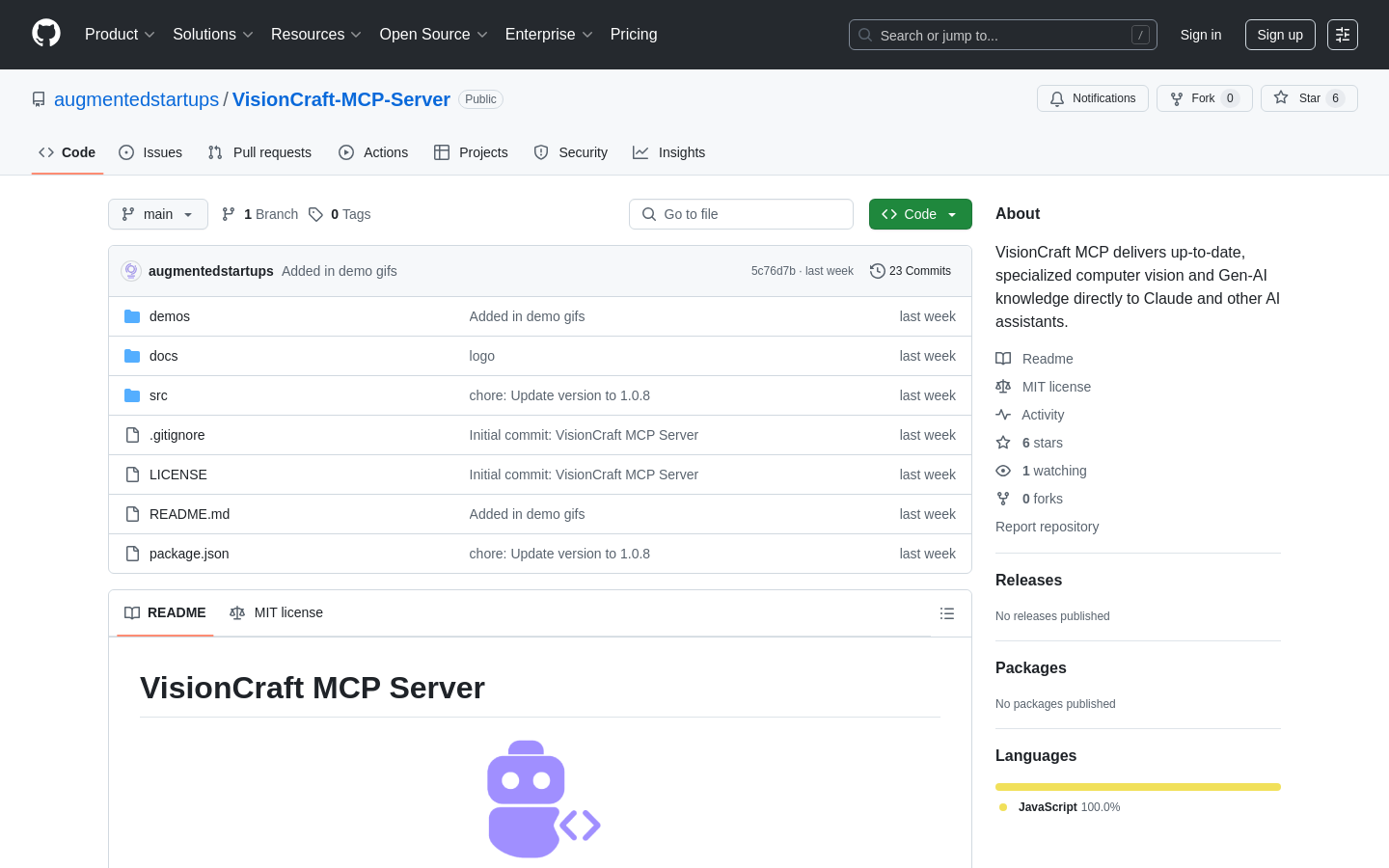Open the green Code dropdown button
This screenshot has height=868, width=1389.
(920, 214)
